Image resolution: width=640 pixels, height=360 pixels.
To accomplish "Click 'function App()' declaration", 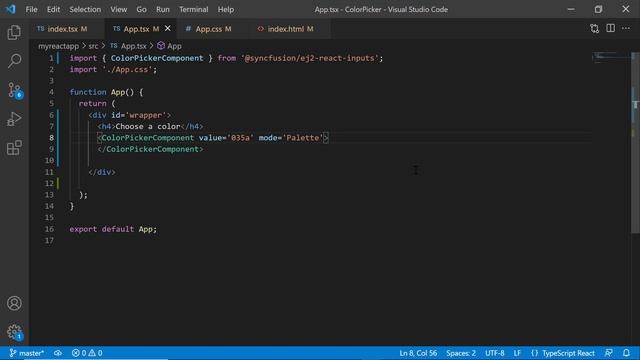I will click(102, 92).
